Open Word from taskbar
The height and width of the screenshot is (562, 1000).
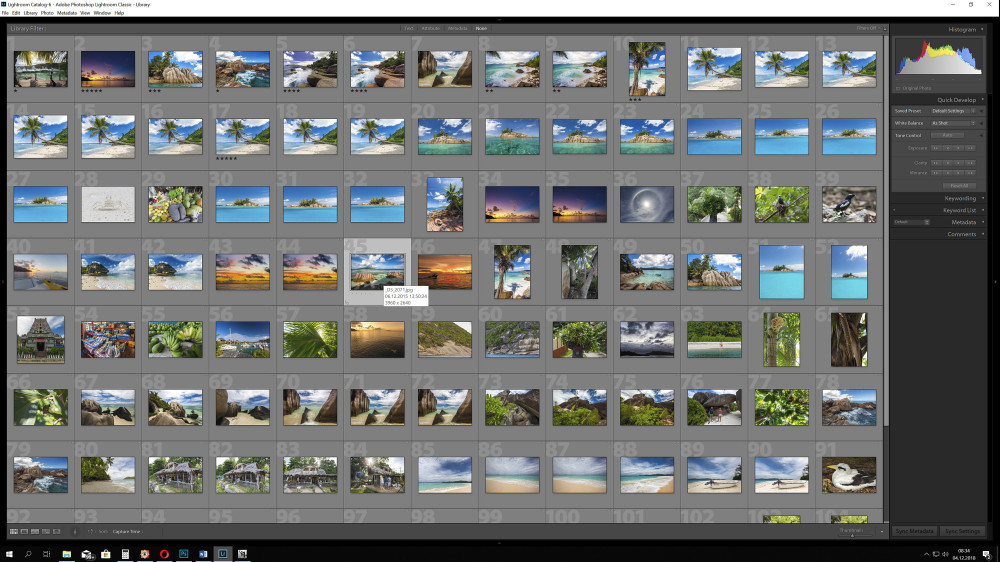203,554
